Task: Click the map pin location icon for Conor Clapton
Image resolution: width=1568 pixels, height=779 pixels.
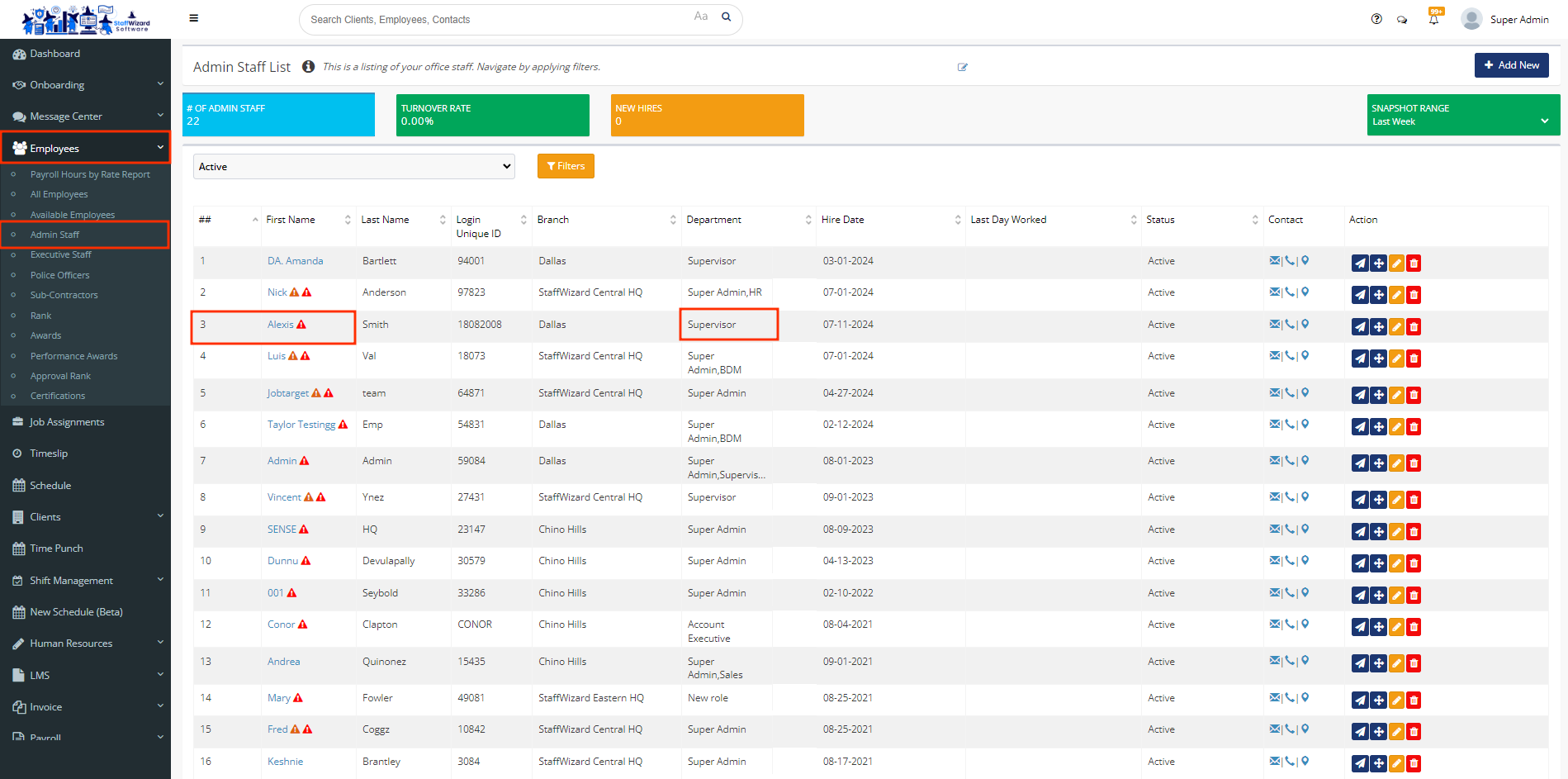Action: click(1305, 625)
